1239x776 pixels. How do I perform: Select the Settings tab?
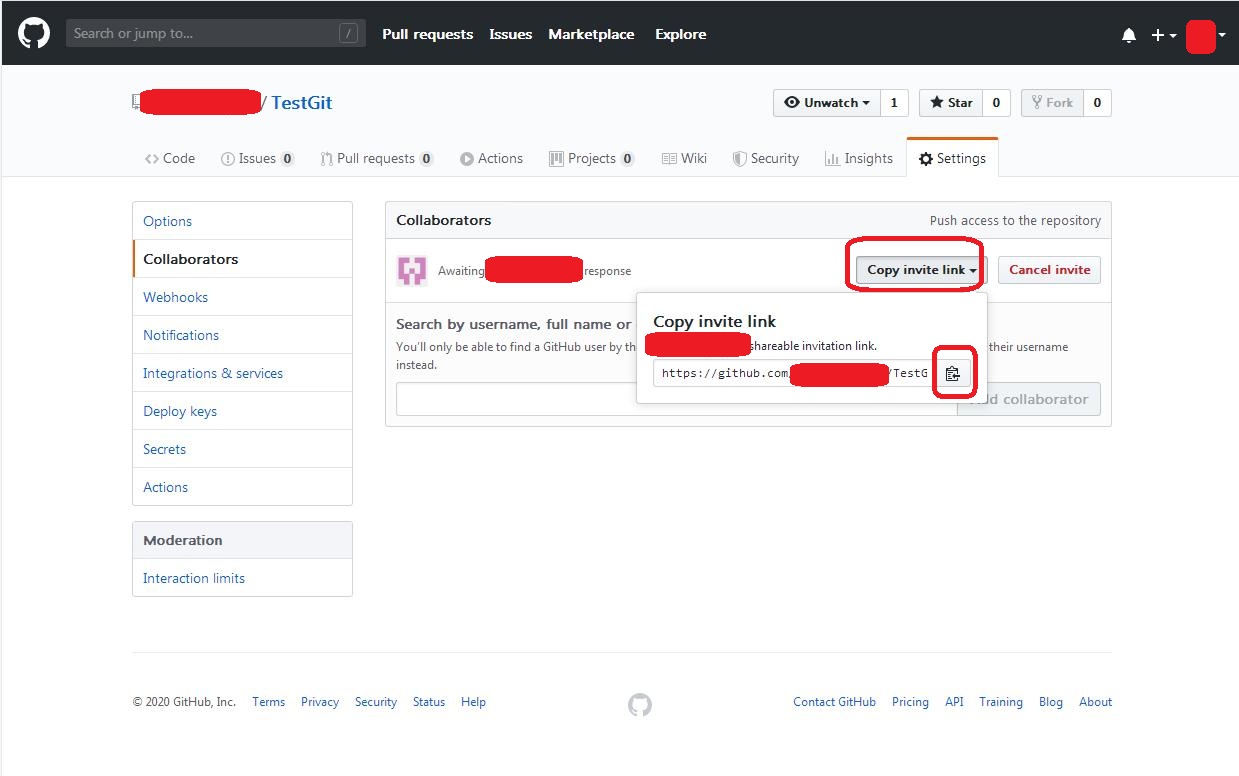(952, 158)
